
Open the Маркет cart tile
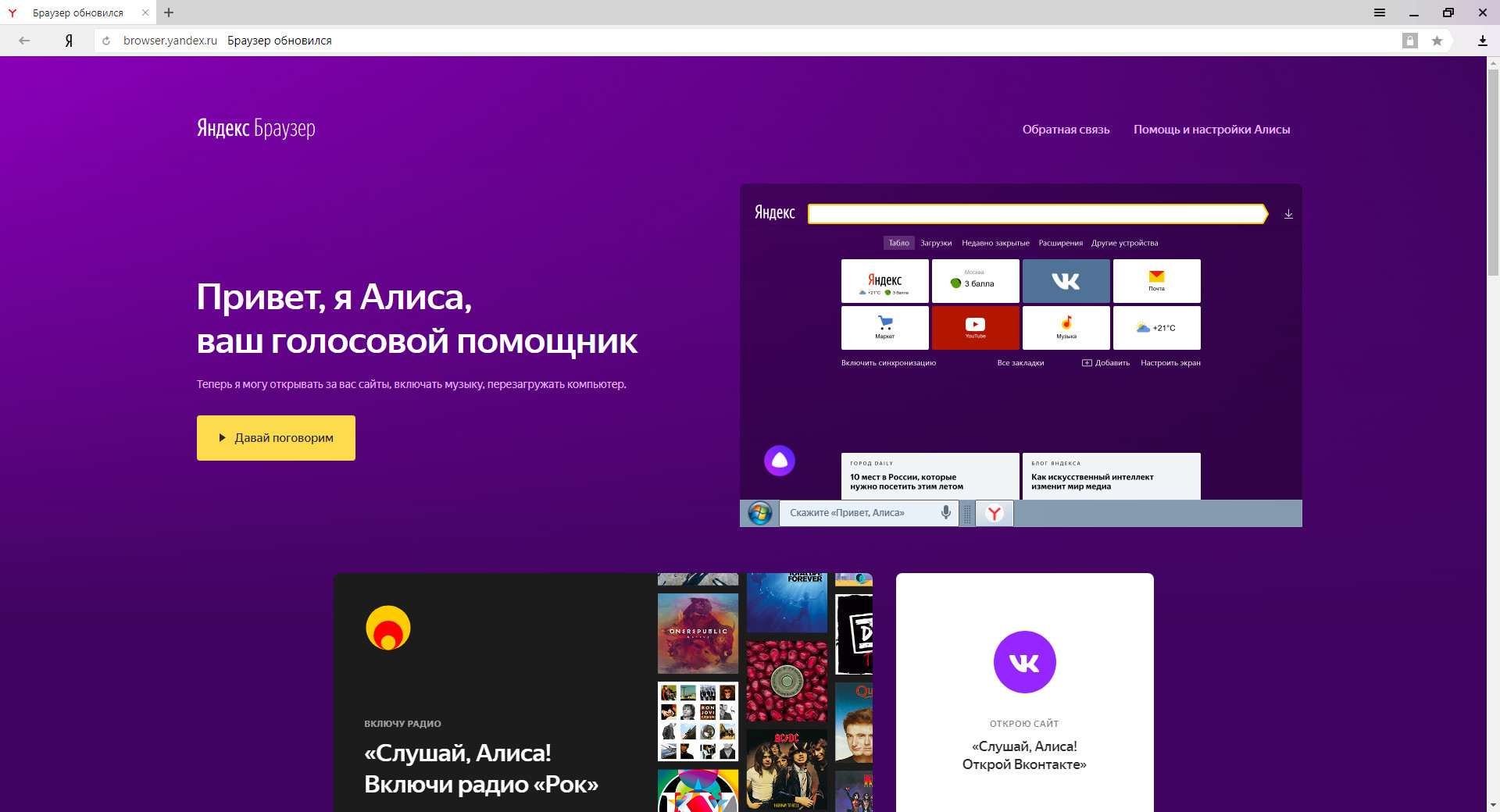(885, 328)
